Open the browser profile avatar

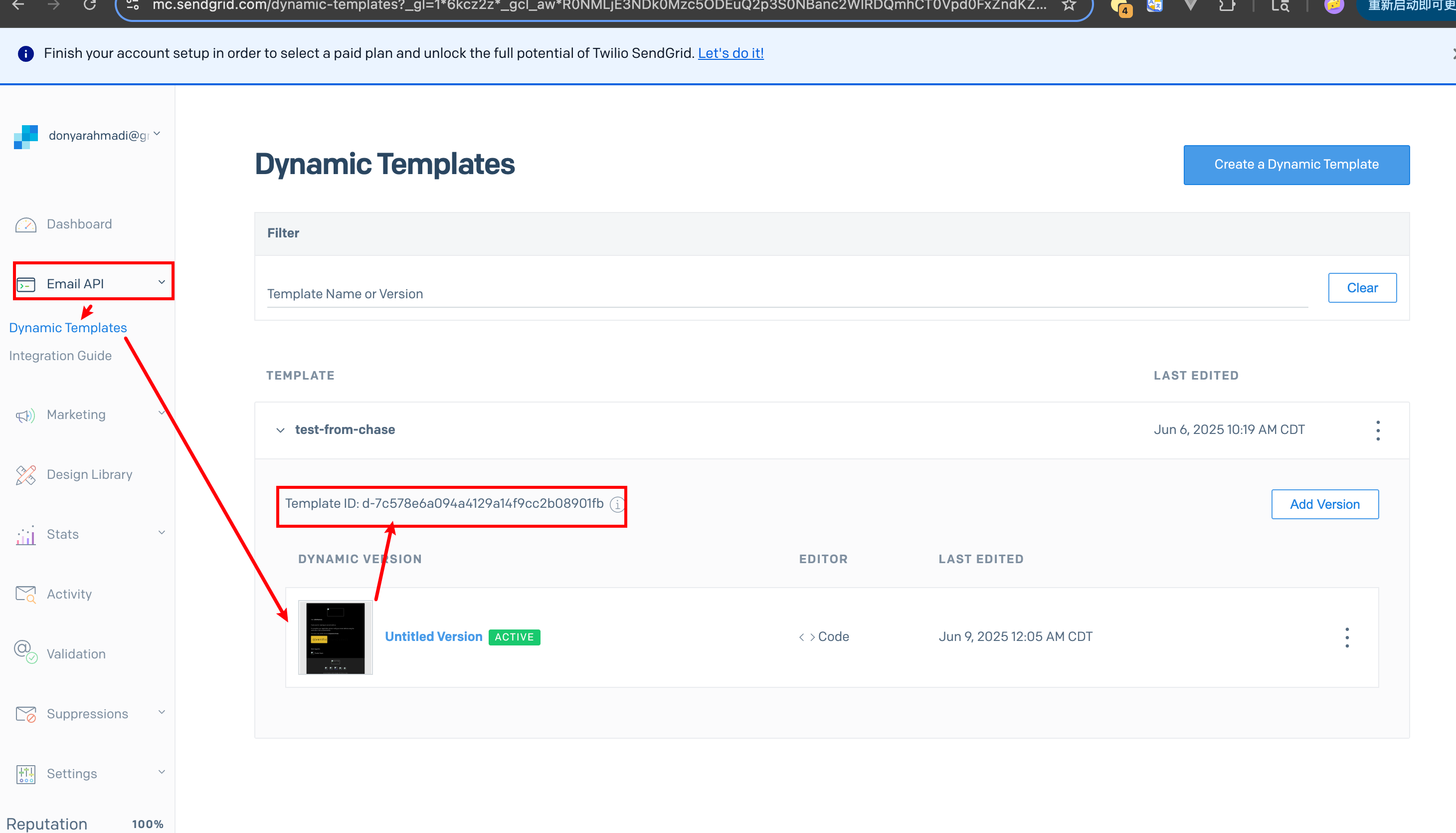click(x=1334, y=5)
